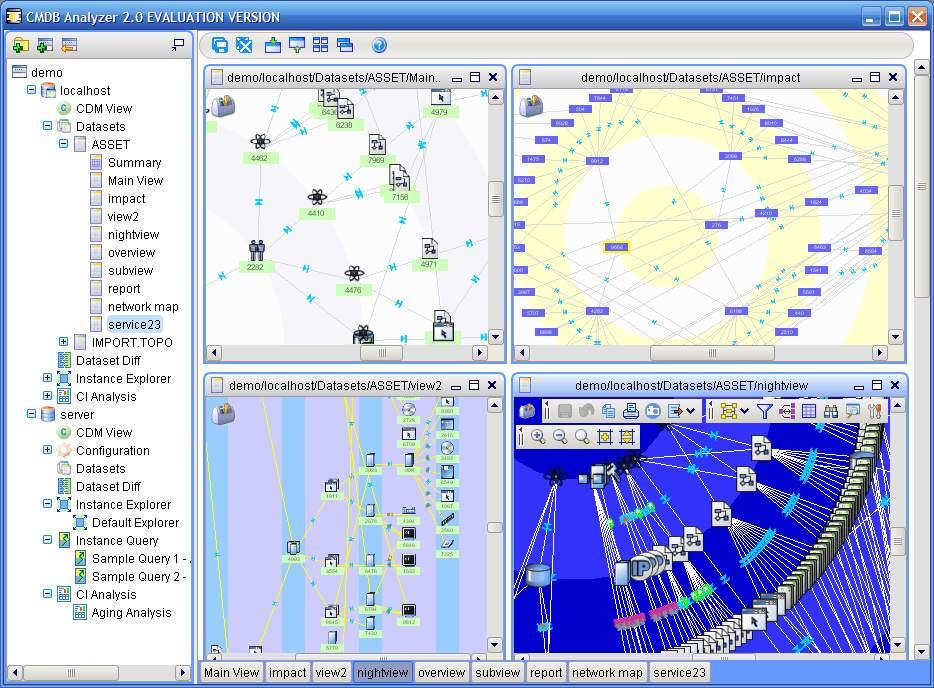934x688 pixels.
Task: Click the purple collapse nodes icon in nightview
Action: click(787, 411)
